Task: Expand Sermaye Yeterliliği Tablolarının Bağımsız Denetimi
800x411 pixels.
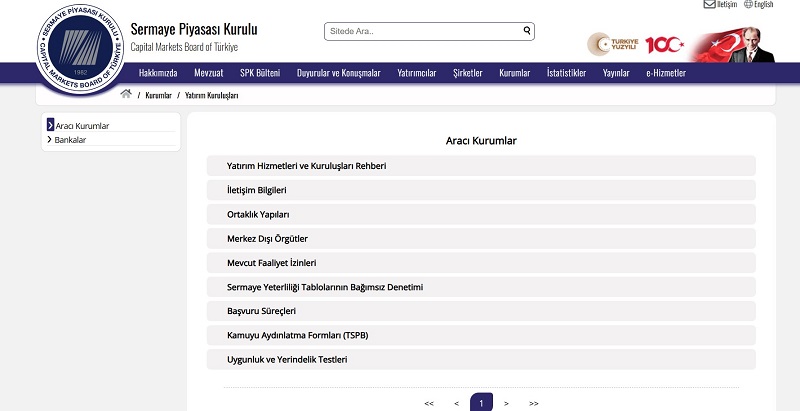Action: click(481, 287)
